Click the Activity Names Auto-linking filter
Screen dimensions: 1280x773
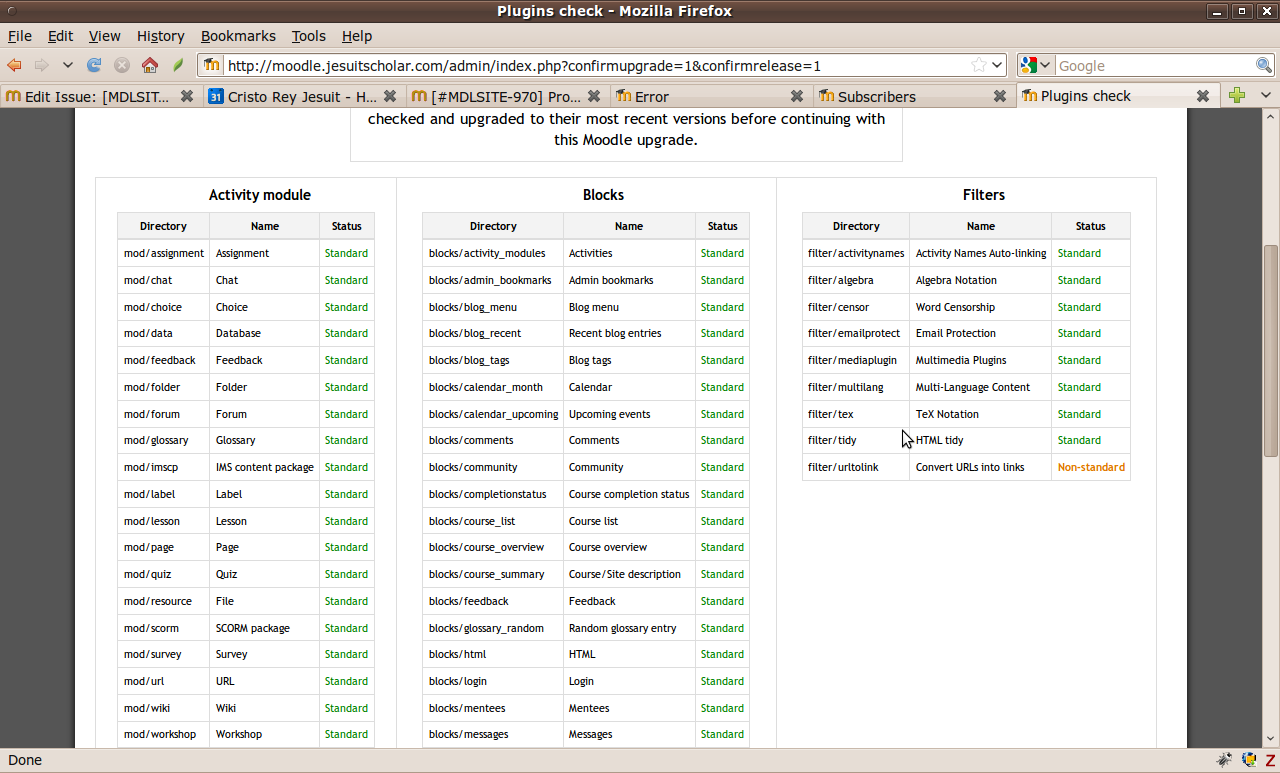pyautogui.click(x=981, y=254)
